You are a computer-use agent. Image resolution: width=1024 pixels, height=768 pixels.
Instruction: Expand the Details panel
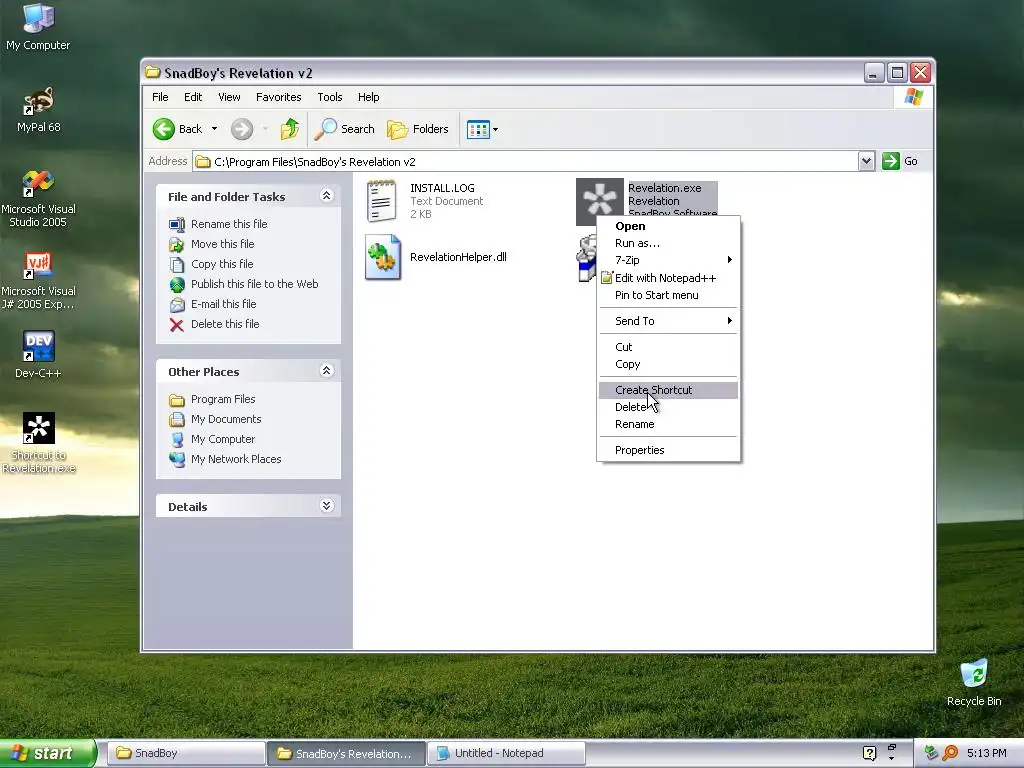327,505
